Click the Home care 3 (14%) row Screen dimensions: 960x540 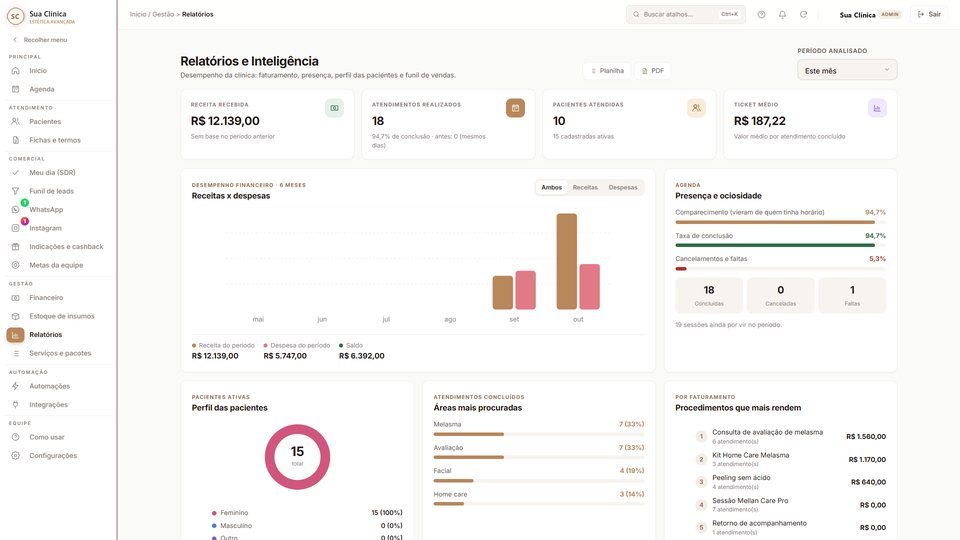tap(539, 498)
